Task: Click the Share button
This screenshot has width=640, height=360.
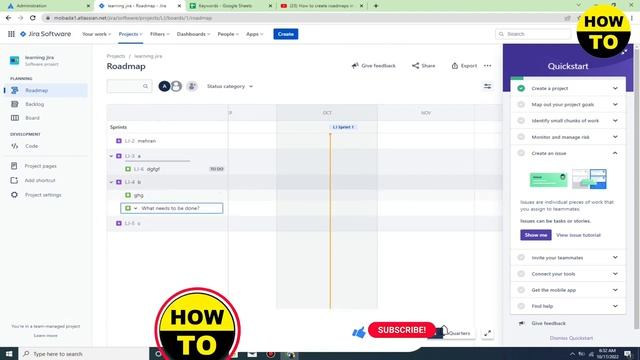Action: point(423,66)
